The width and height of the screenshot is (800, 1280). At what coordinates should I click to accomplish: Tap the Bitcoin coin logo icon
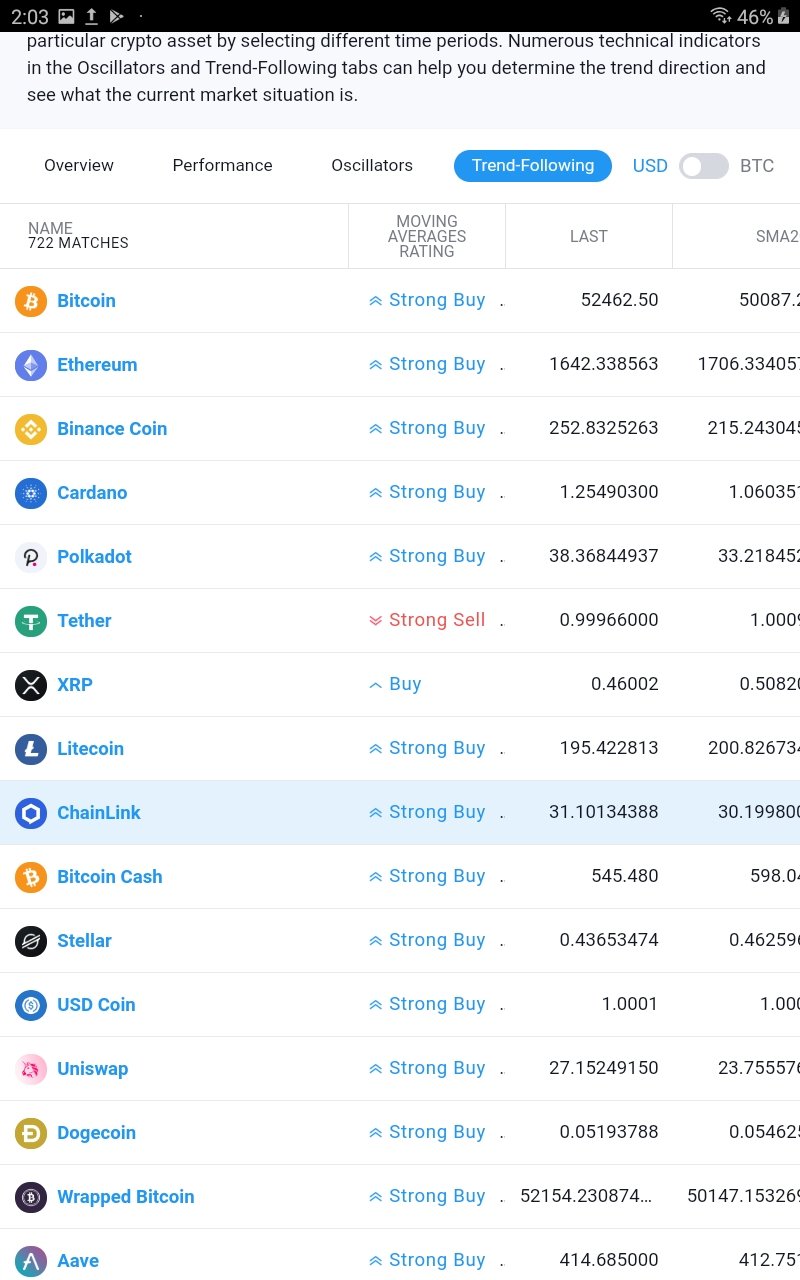(x=31, y=301)
